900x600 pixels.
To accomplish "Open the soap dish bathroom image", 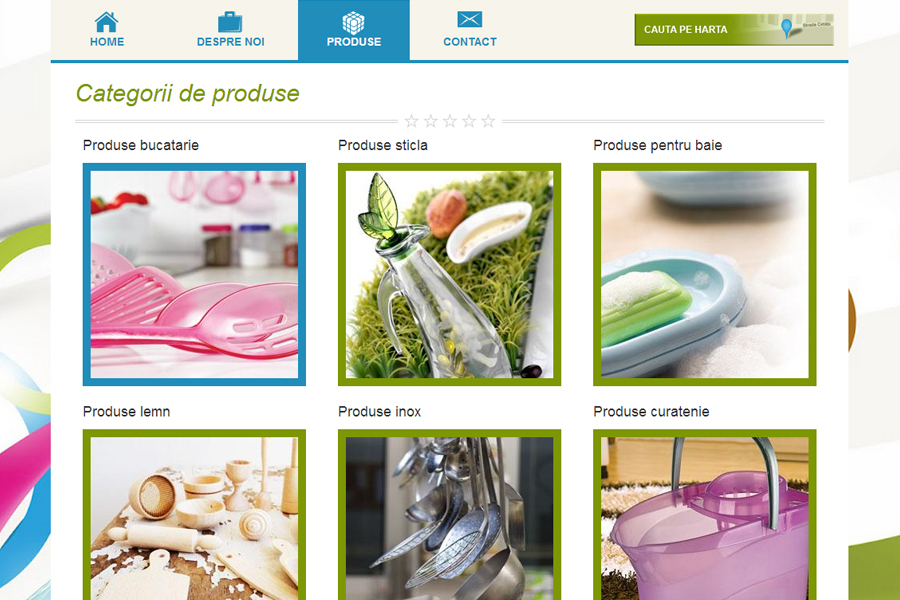I will [x=705, y=274].
